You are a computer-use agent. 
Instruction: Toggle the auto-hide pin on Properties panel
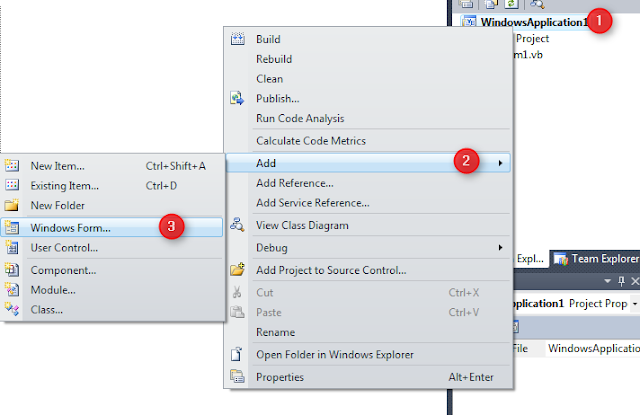click(622, 281)
